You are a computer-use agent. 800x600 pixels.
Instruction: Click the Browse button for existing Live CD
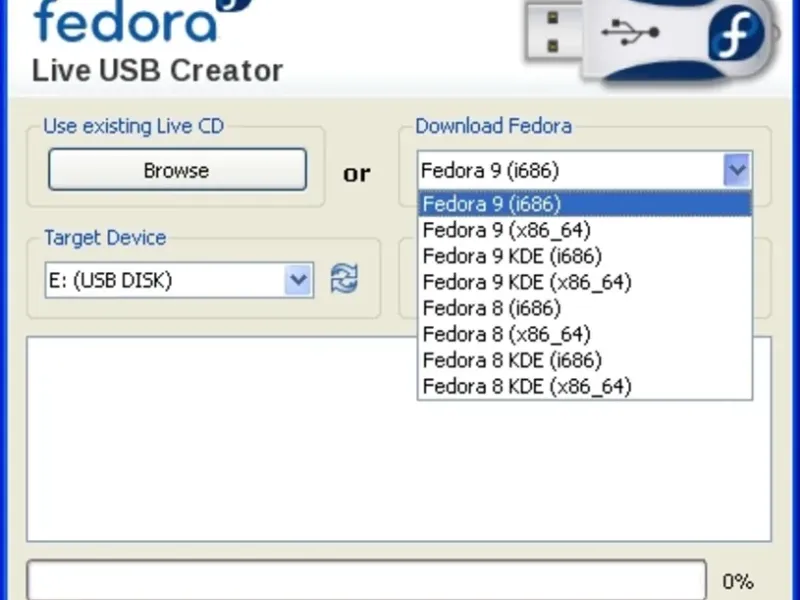pos(178,170)
